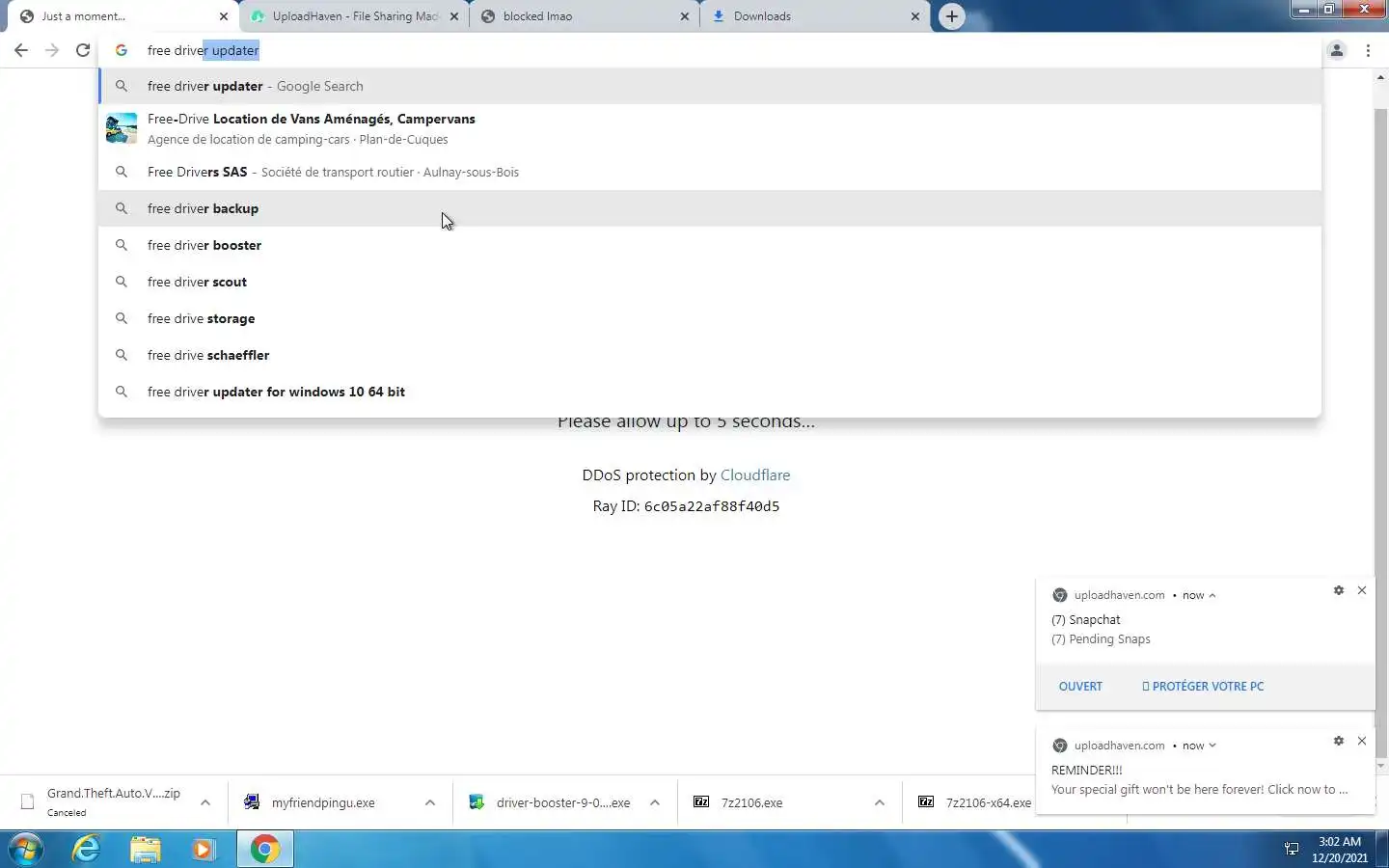Go back using the browser back arrow
The width and height of the screenshot is (1389, 868).
pos(21,50)
